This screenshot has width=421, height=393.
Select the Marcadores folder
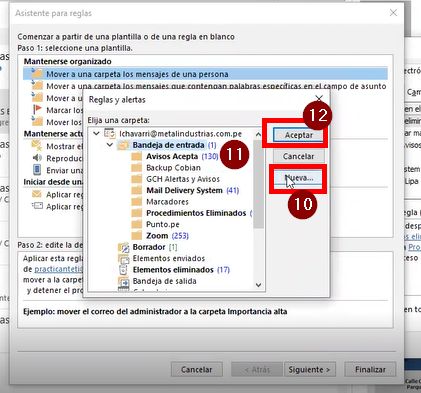(167, 202)
